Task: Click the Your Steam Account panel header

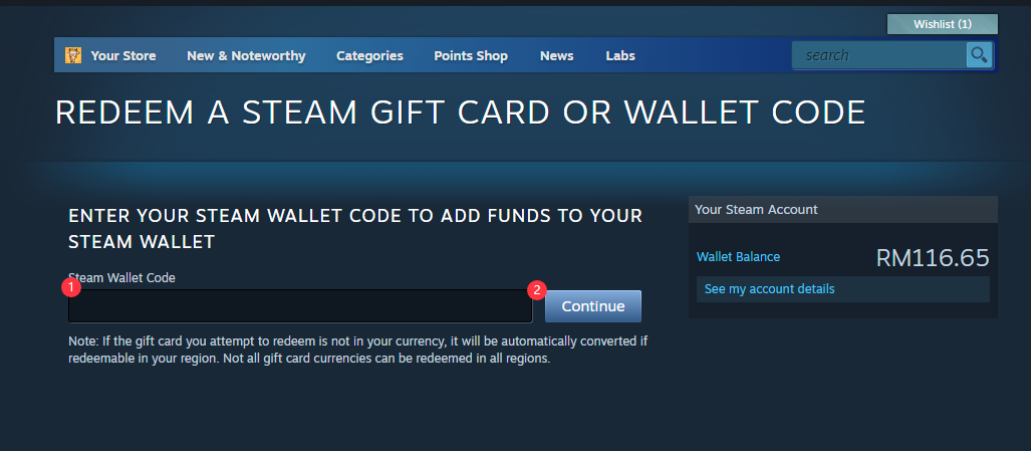Action: [x=843, y=210]
